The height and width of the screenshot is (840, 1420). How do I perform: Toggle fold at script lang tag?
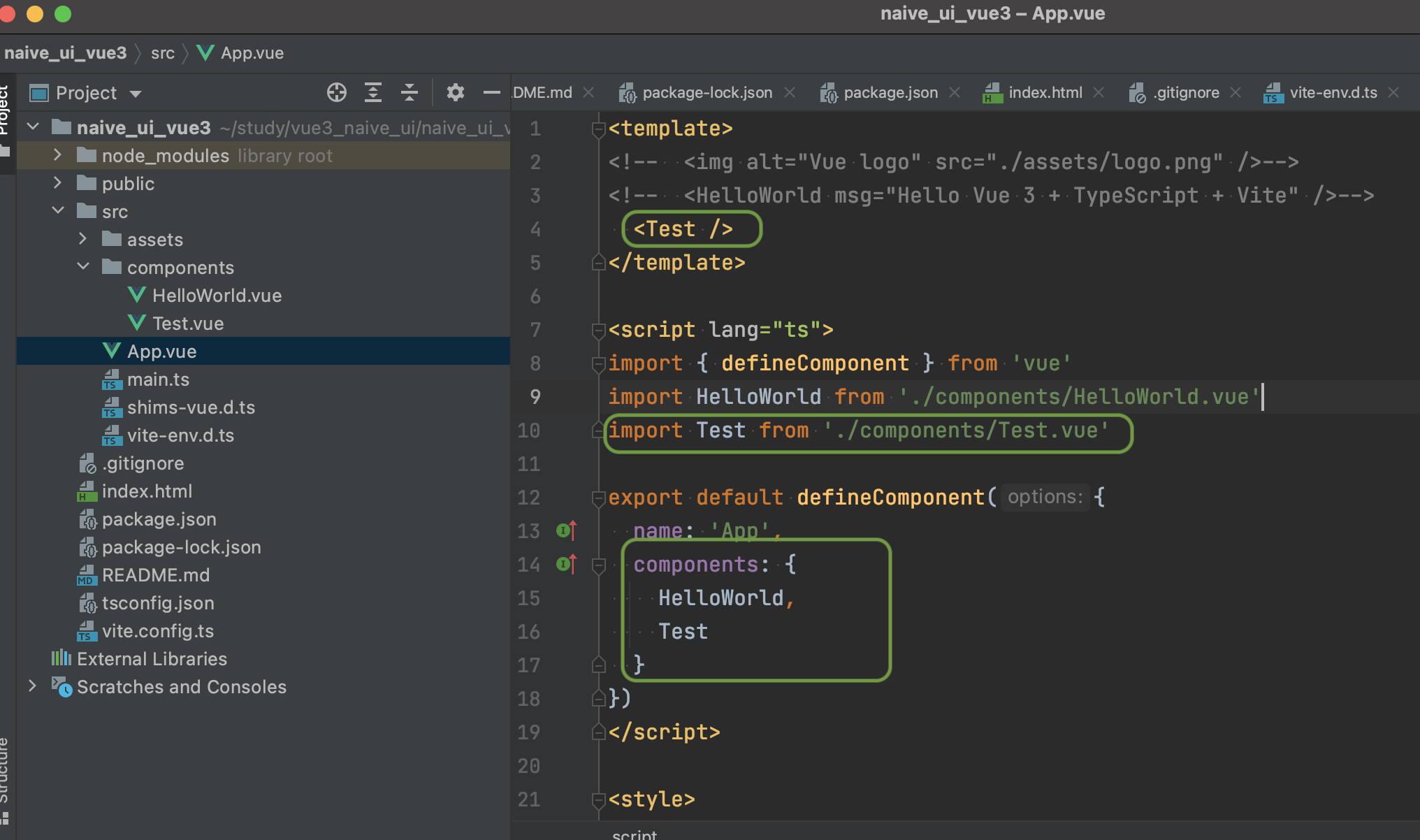pyautogui.click(x=598, y=330)
